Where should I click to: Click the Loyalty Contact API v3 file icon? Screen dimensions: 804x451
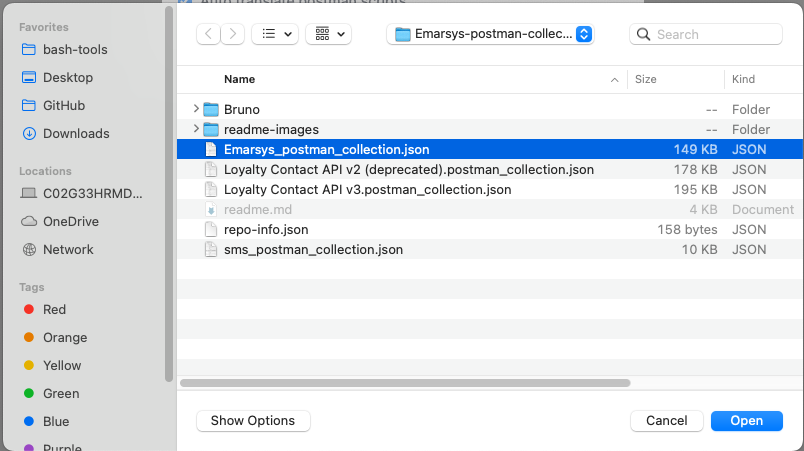click(211, 189)
